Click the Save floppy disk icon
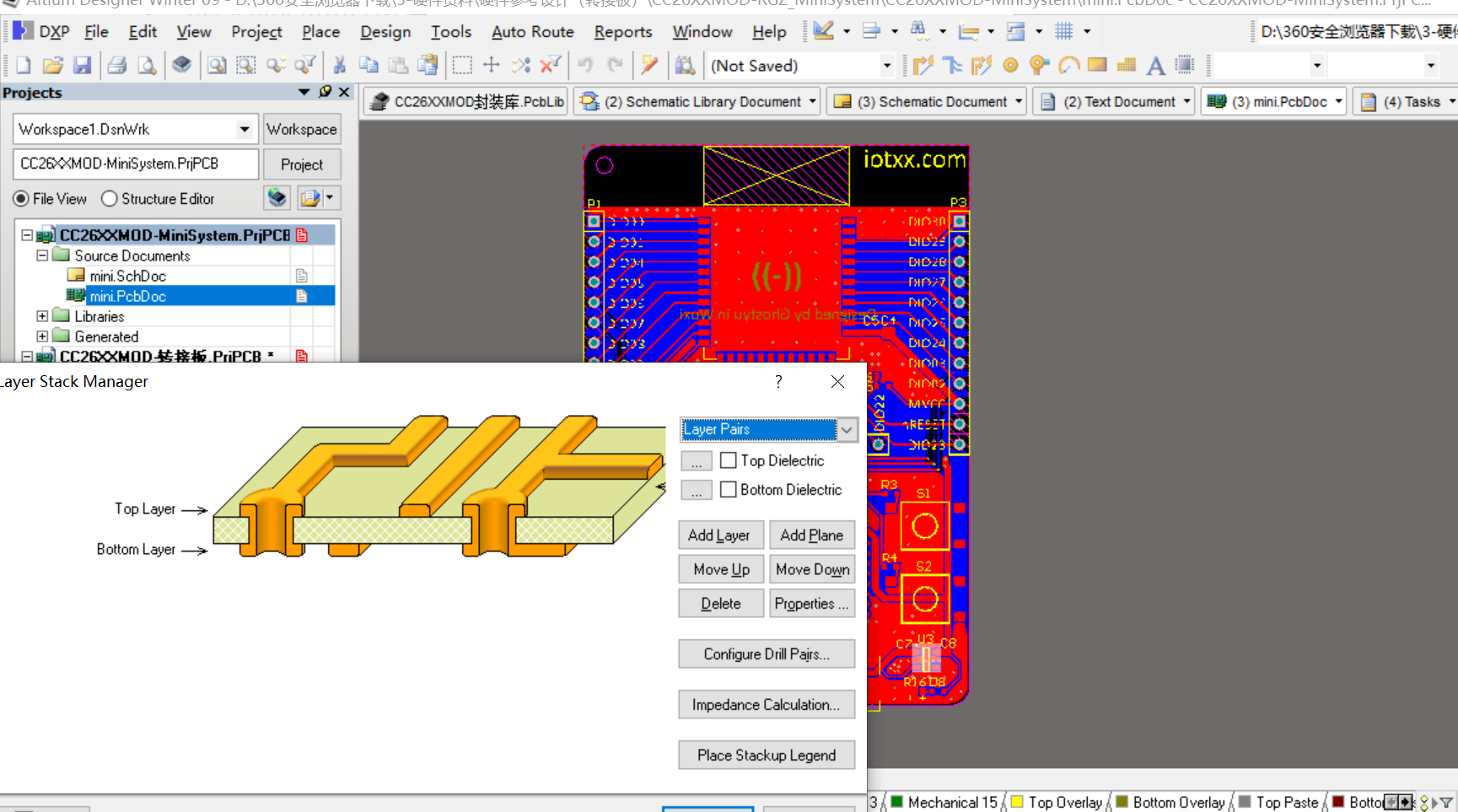This screenshot has width=1458, height=812. point(82,65)
